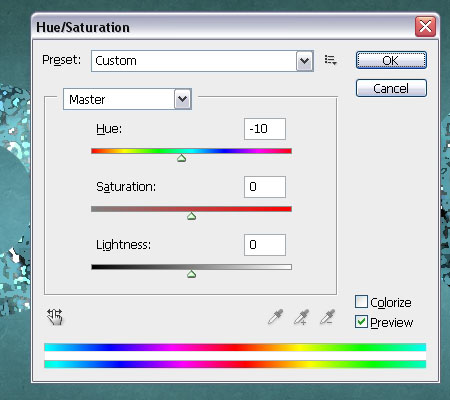Close the Hue/Saturation dialog window
450x400 pixels.
coord(425,26)
